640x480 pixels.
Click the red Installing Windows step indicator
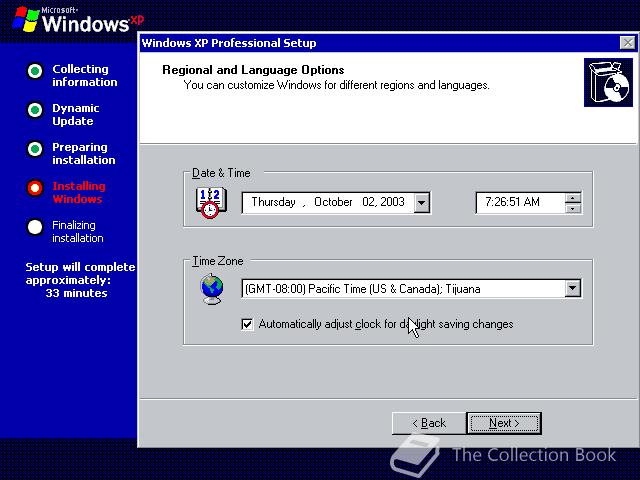pyautogui.click(x=35, y=188)
